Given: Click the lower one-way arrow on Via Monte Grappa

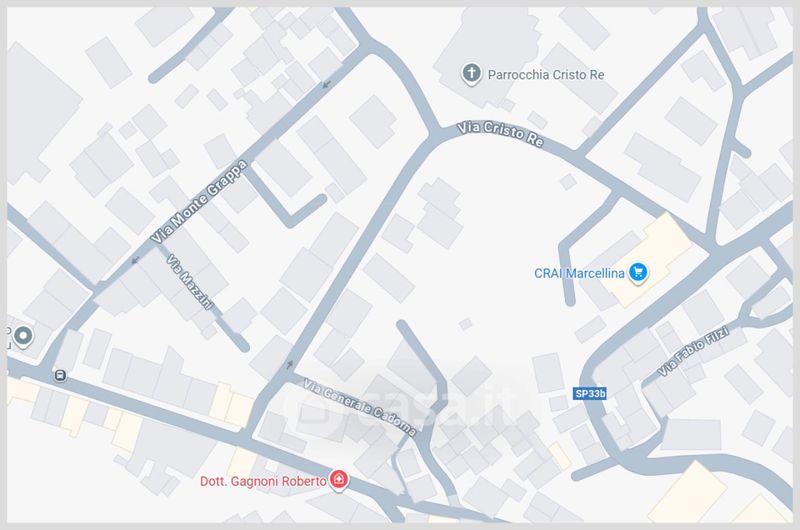Looking at the screenshot, I should coord(135,261).
